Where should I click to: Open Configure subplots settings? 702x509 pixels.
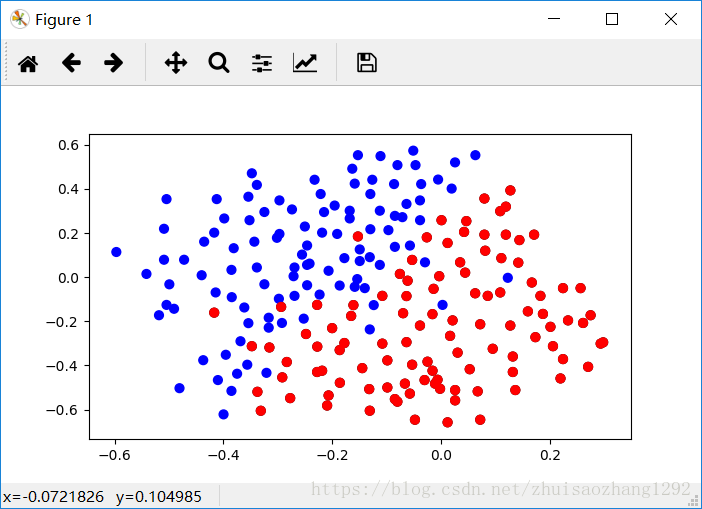262,63
